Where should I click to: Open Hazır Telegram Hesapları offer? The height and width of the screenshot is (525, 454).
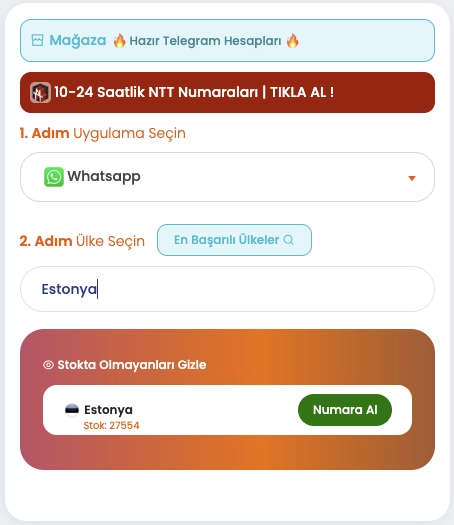(205, 41)
